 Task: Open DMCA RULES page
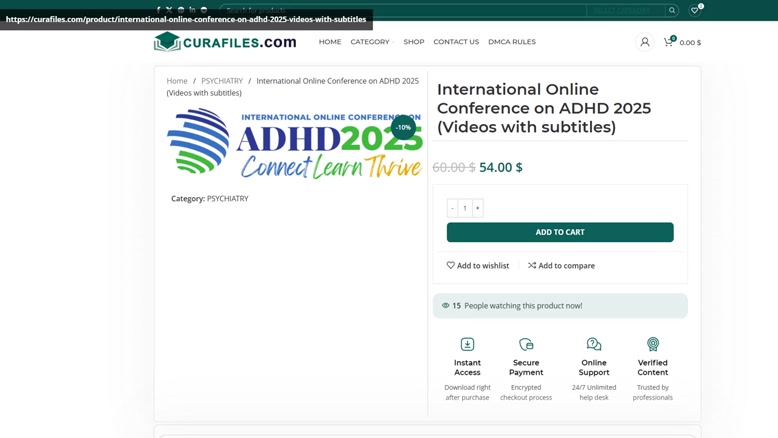click(512, 42)
